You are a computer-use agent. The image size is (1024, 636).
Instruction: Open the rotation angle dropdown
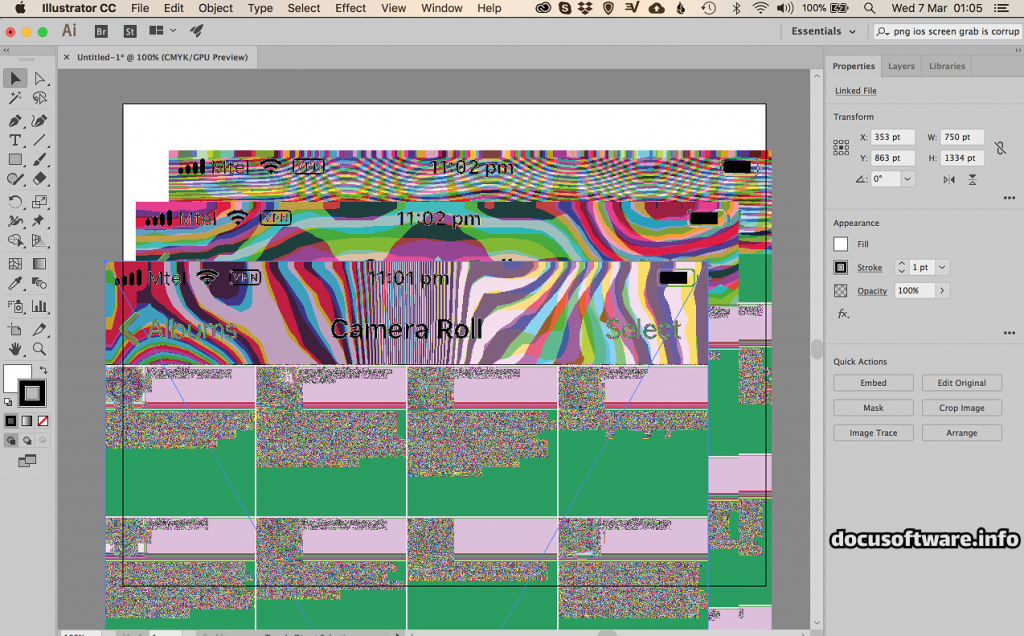(x=907, y=179)
